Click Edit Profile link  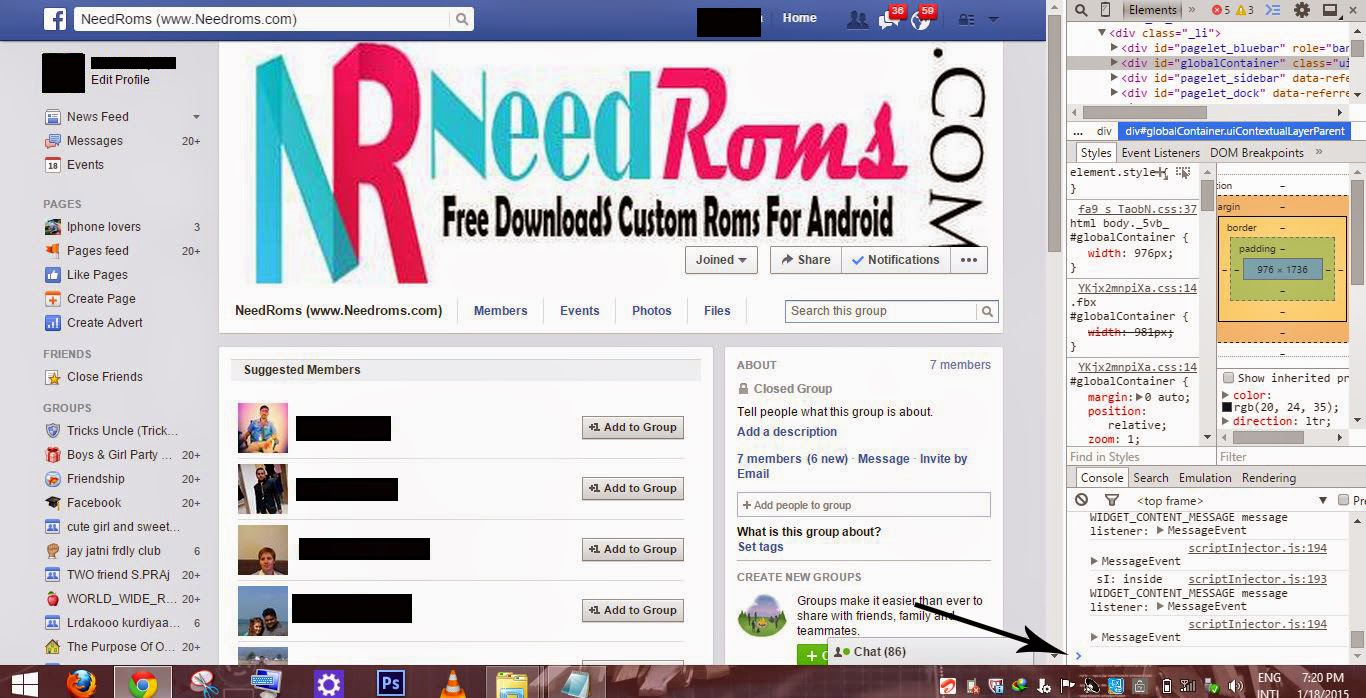coord(120,80)
